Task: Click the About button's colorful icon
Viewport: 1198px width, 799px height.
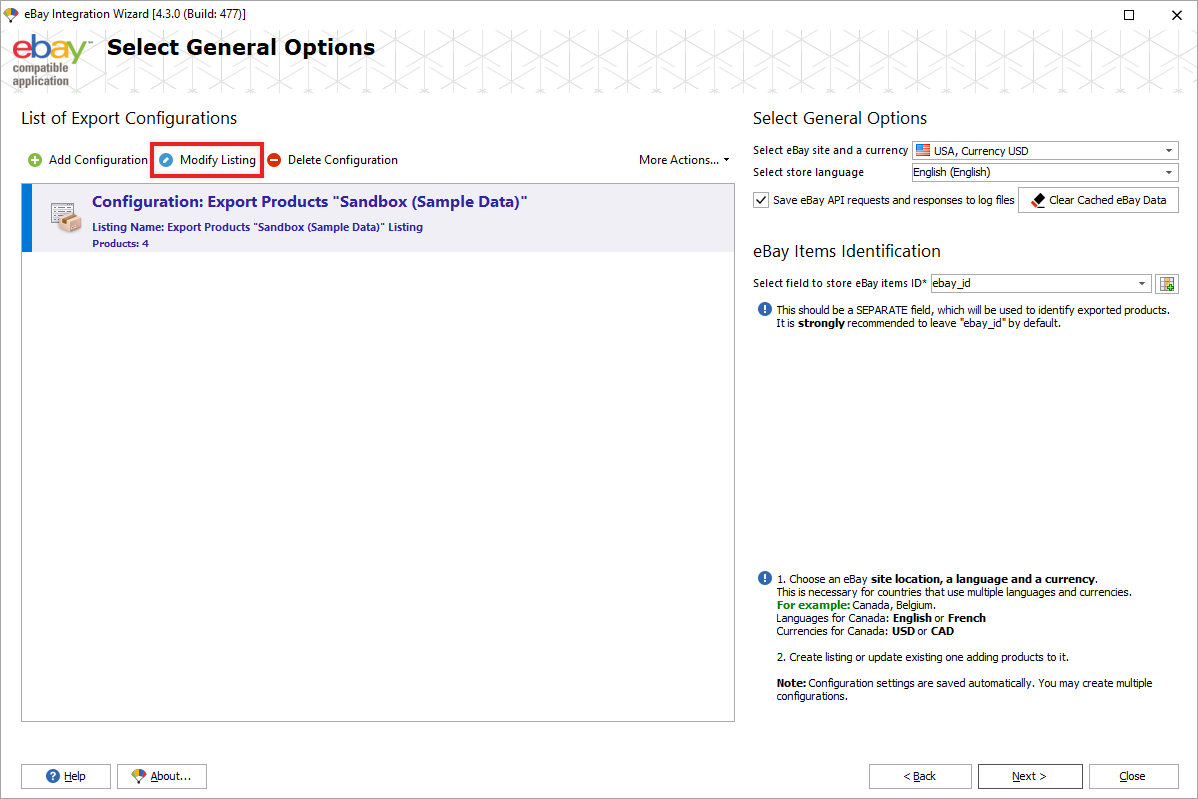Action: (x=138, y=776)
